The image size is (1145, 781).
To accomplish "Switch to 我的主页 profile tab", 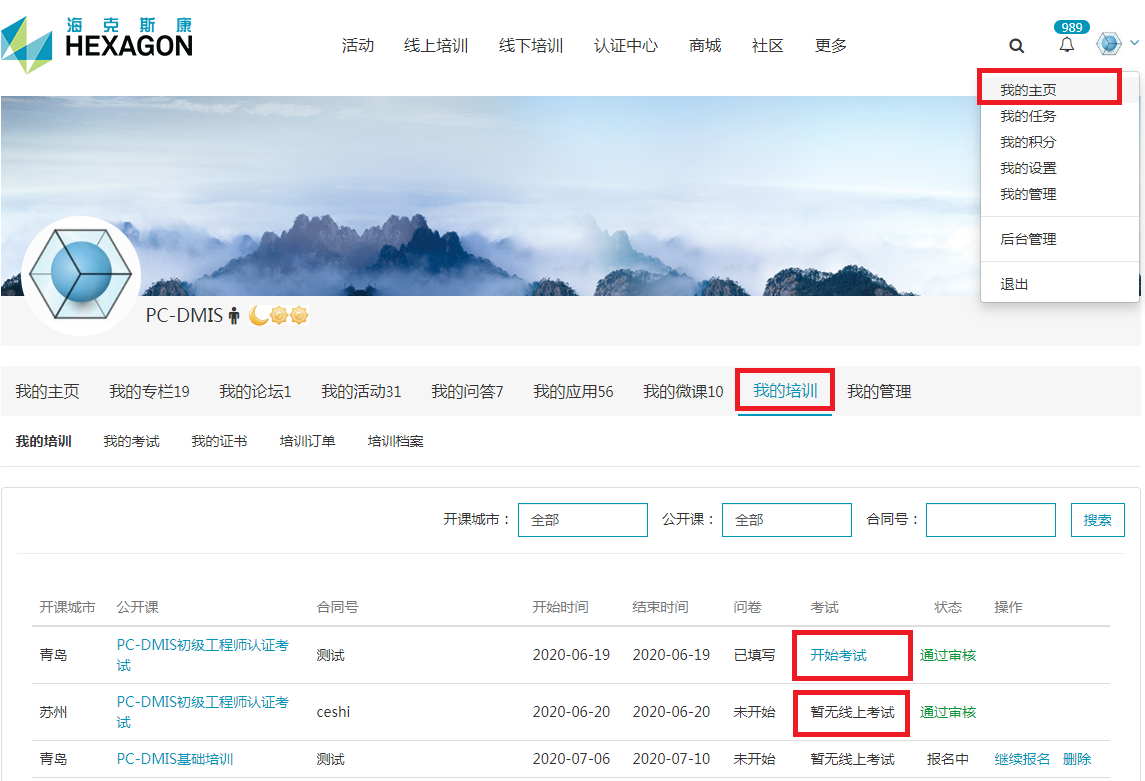I will tap(47, 391).
